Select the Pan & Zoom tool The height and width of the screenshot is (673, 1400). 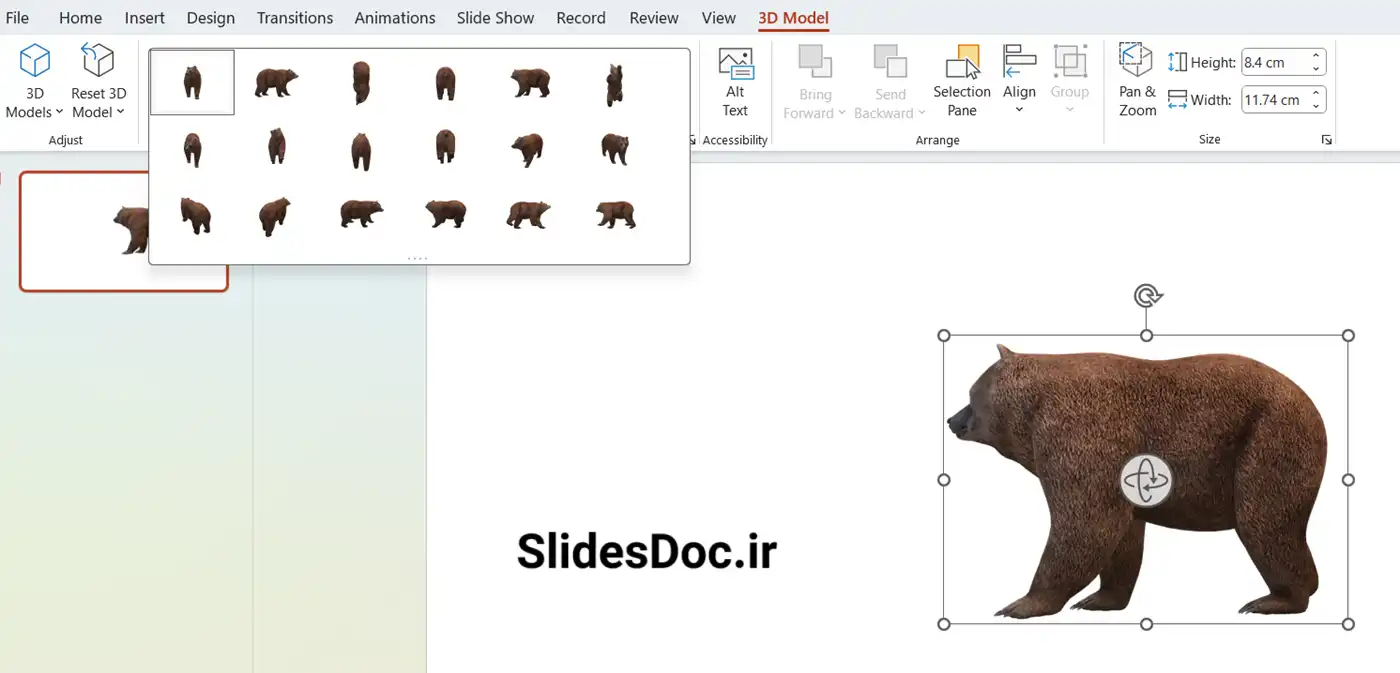(x=1135, y=80)
